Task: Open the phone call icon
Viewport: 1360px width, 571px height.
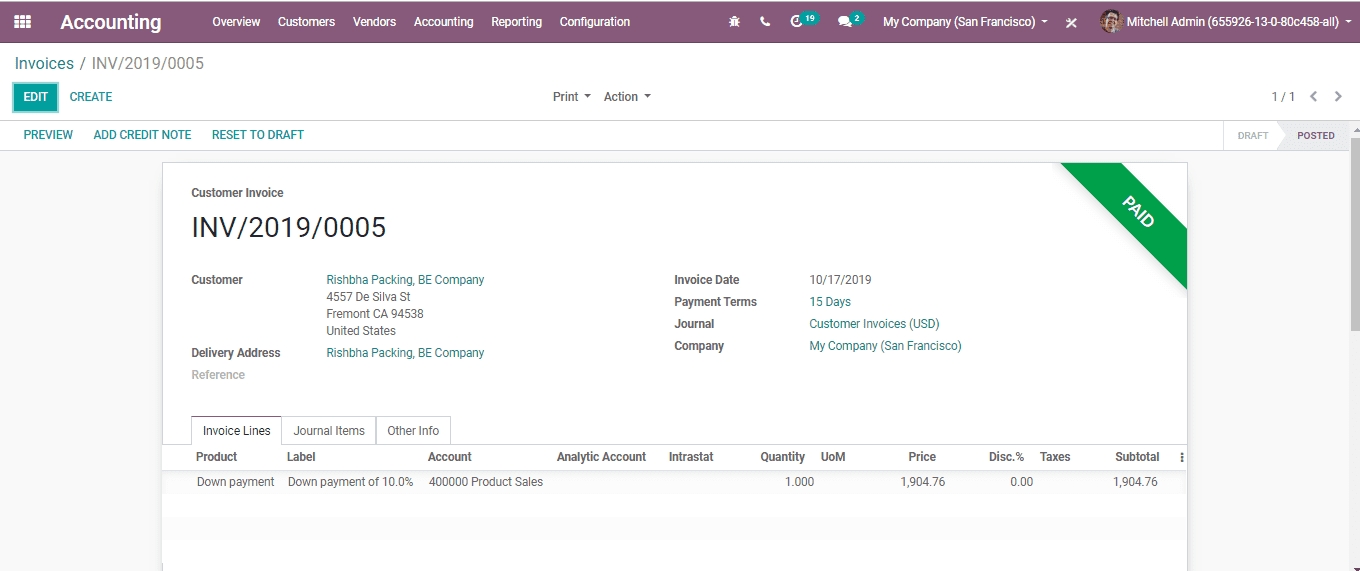Action: [765, 22]
